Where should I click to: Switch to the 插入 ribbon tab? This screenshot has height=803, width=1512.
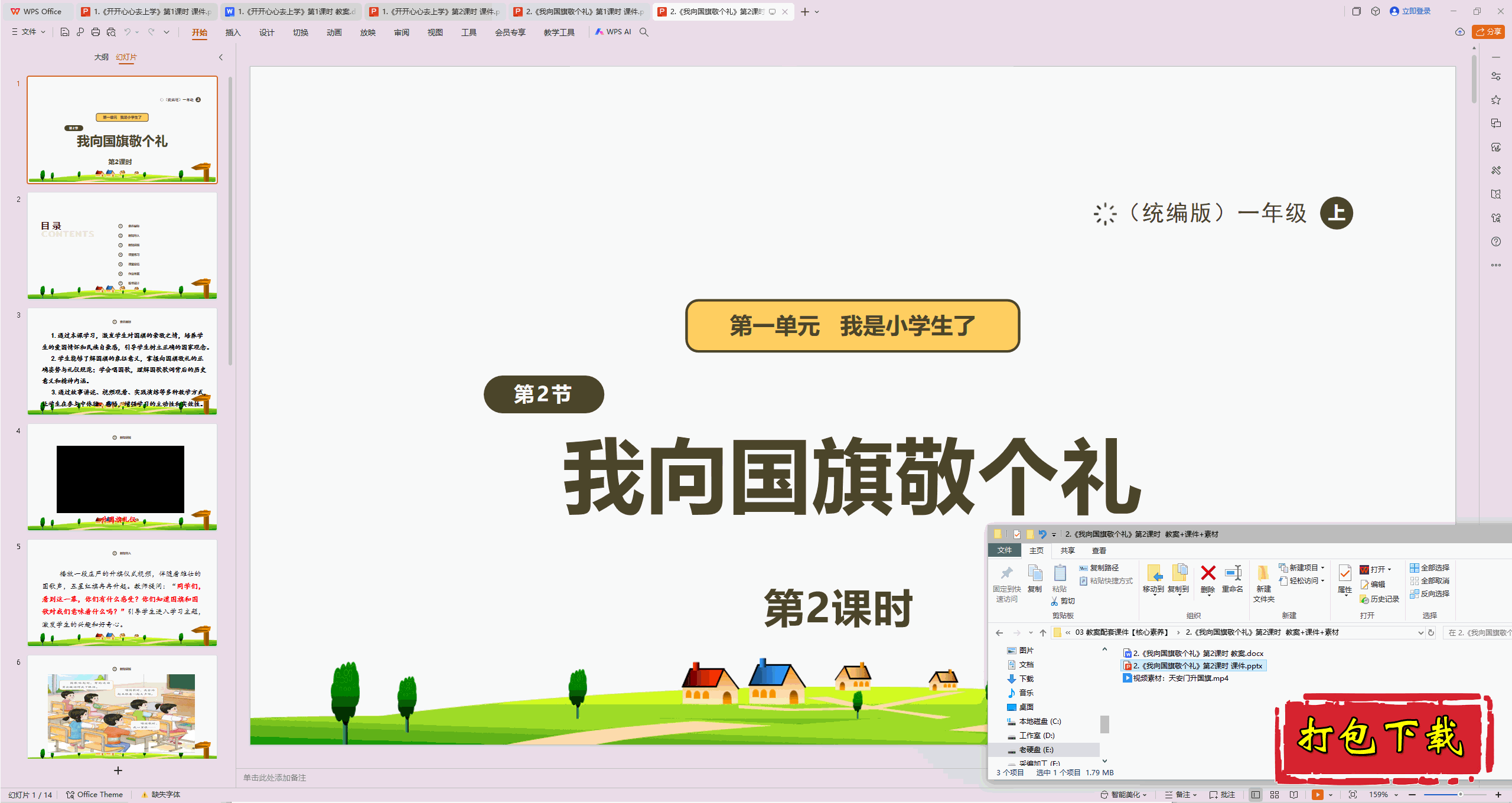(233, 32)
